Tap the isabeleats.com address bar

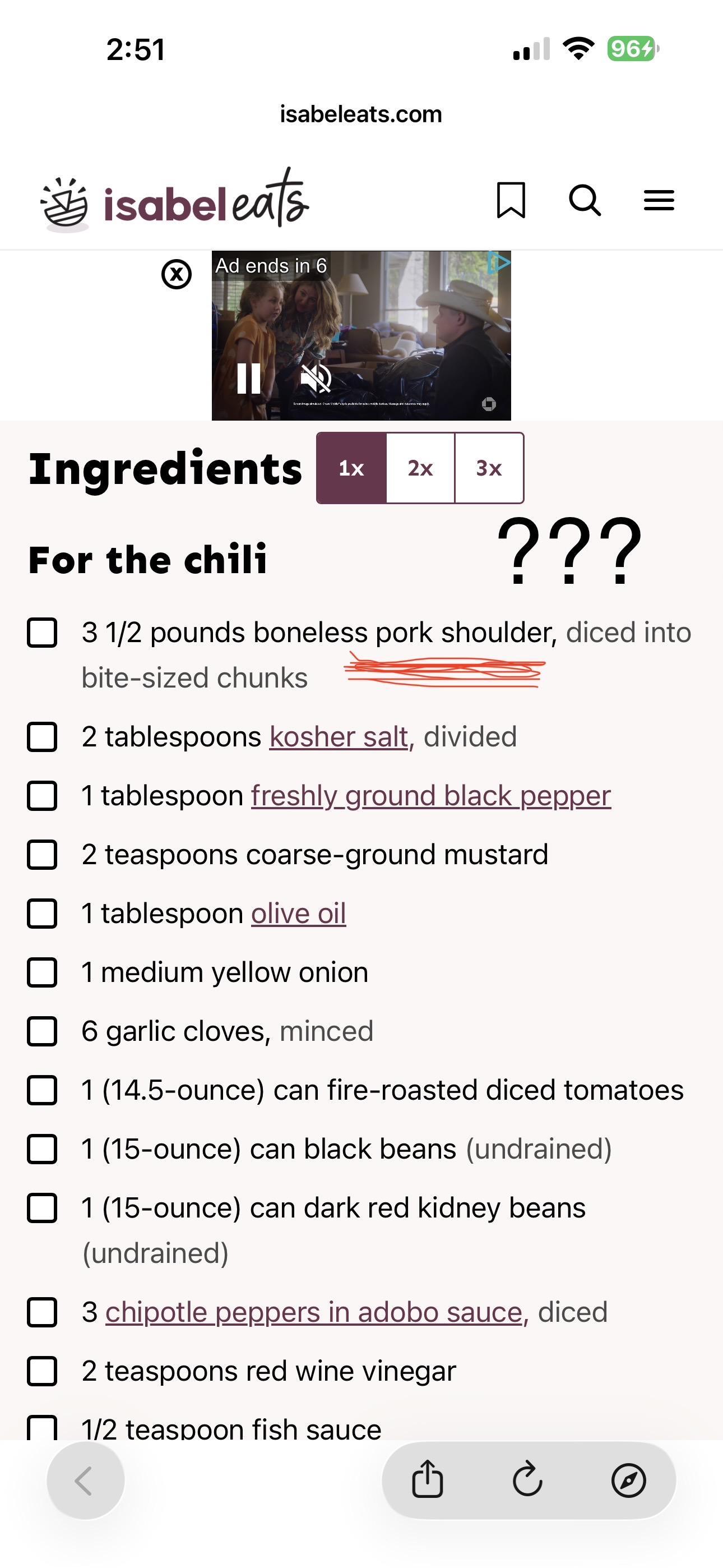[x=361, y=114]
